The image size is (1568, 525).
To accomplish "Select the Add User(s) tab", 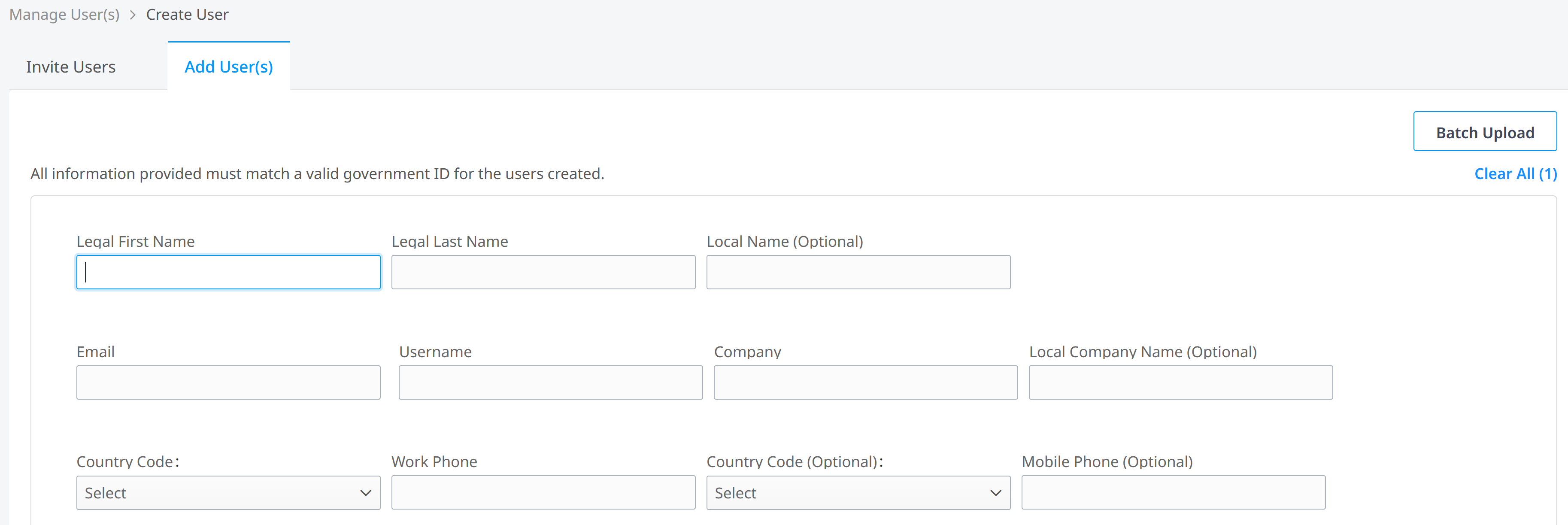I will point(229,67).
